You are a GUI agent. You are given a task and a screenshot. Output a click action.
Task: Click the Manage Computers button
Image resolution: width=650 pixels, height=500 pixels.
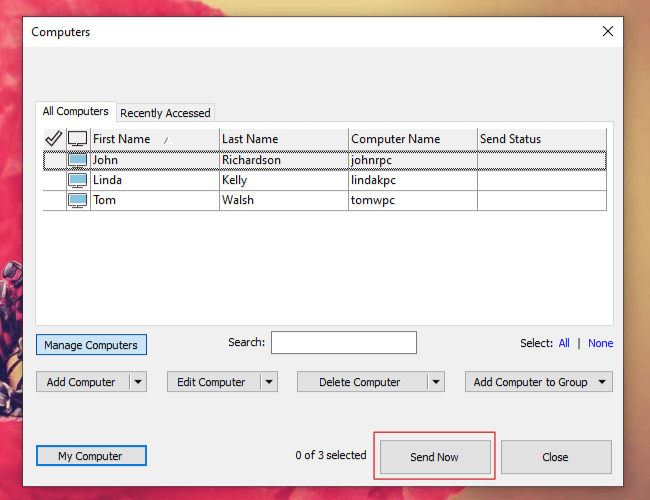click(91, 345)
